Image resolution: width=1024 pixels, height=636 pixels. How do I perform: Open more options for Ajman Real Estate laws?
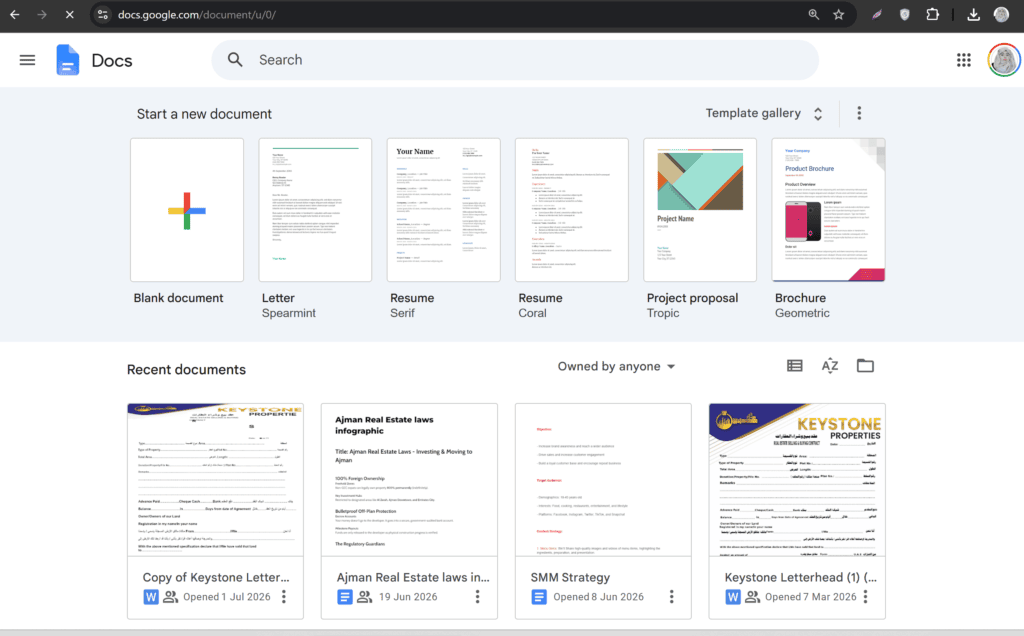coord(477,596)
